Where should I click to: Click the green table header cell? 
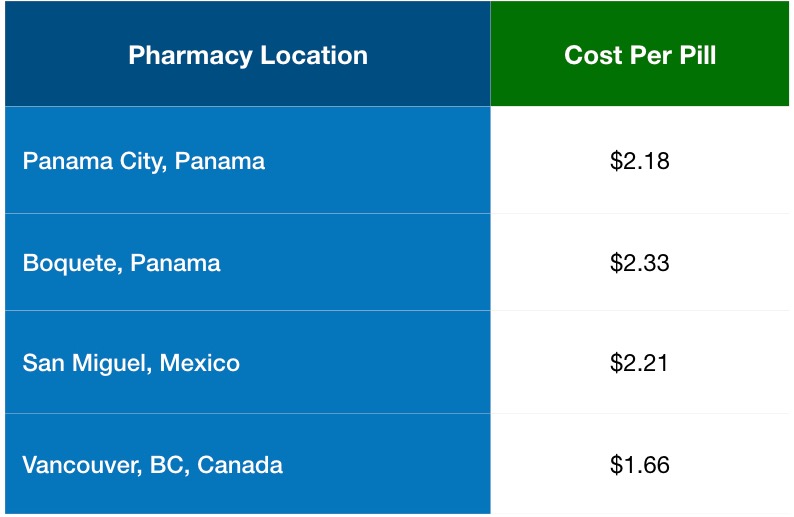coord(640,55)
